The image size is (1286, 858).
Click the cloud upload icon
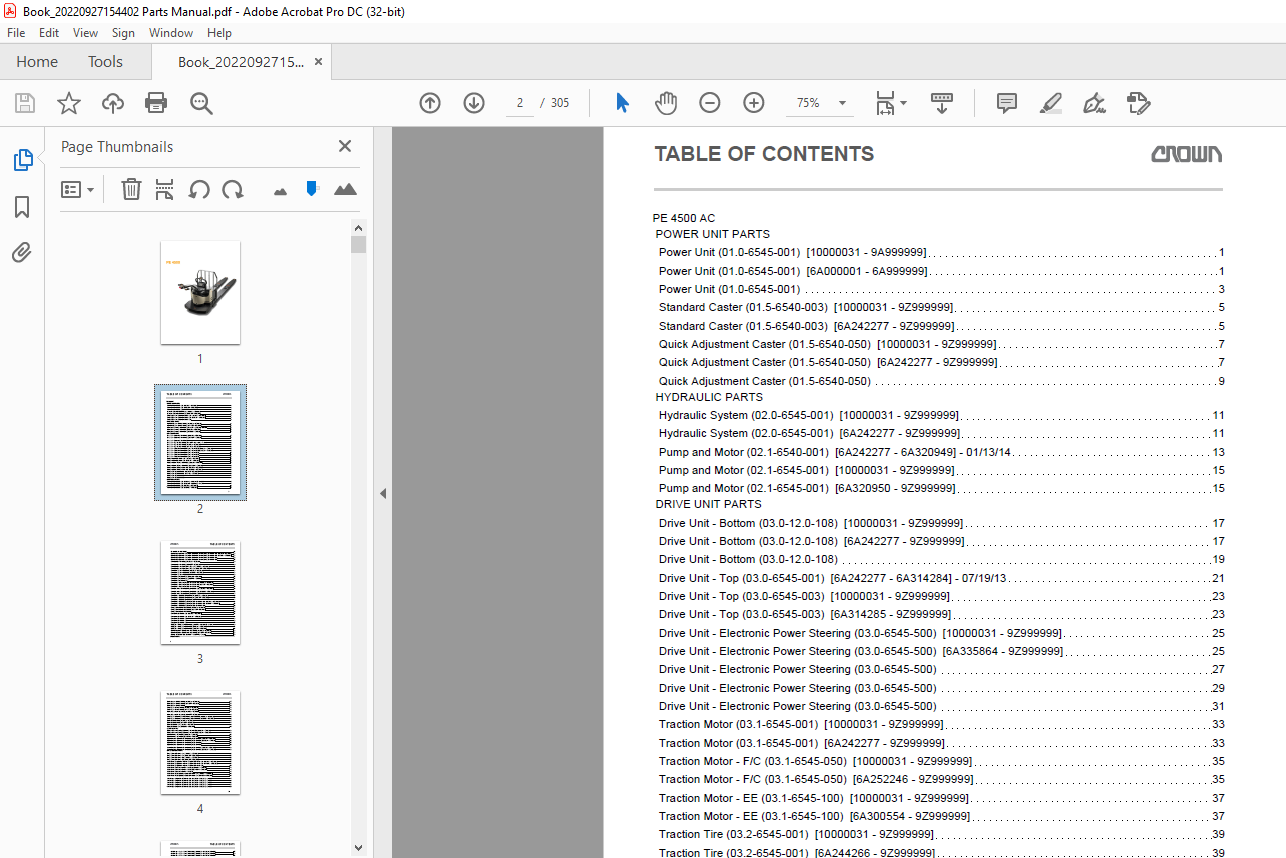[113, 103]
